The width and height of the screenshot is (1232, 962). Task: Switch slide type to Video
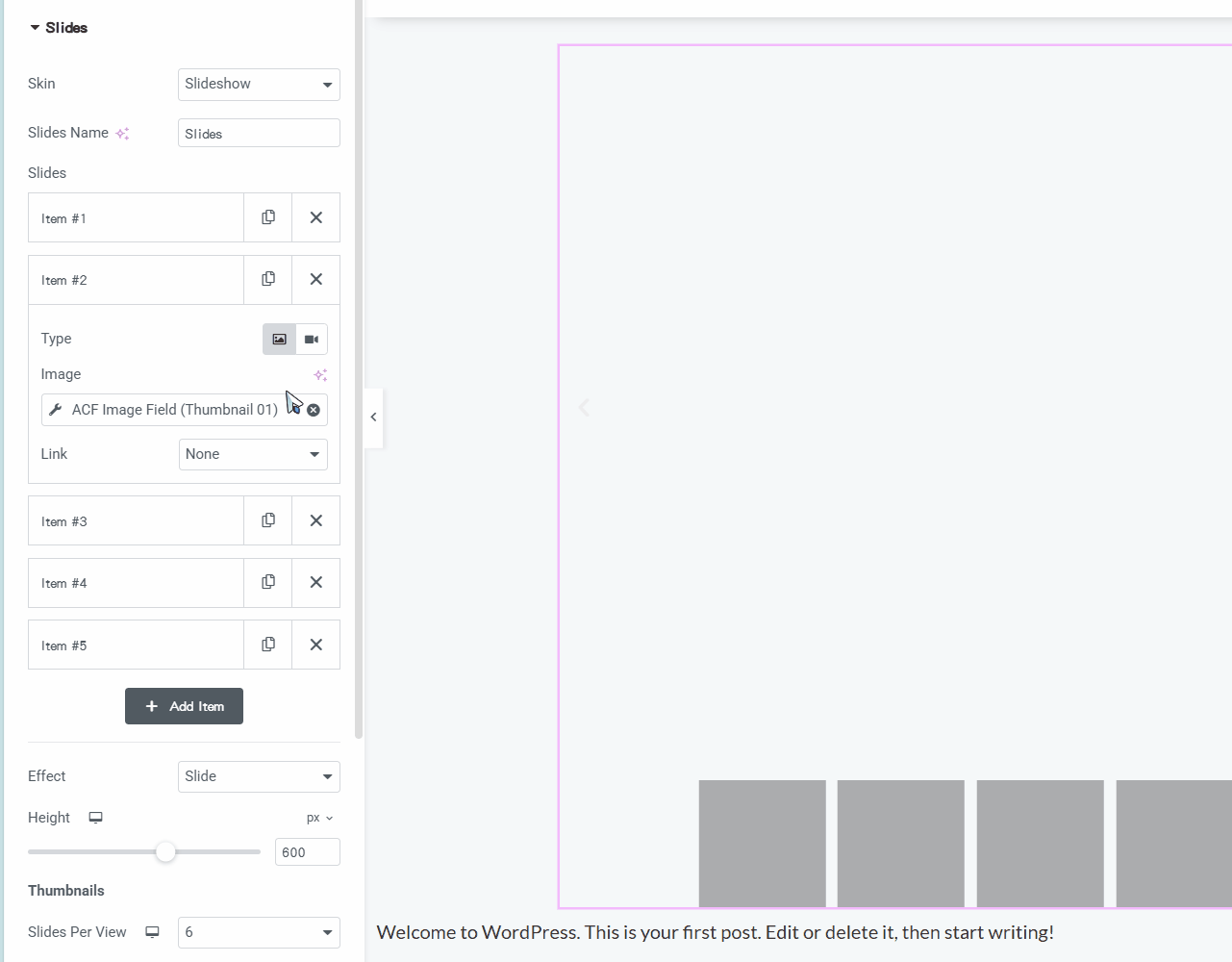(x=312, y=339)
